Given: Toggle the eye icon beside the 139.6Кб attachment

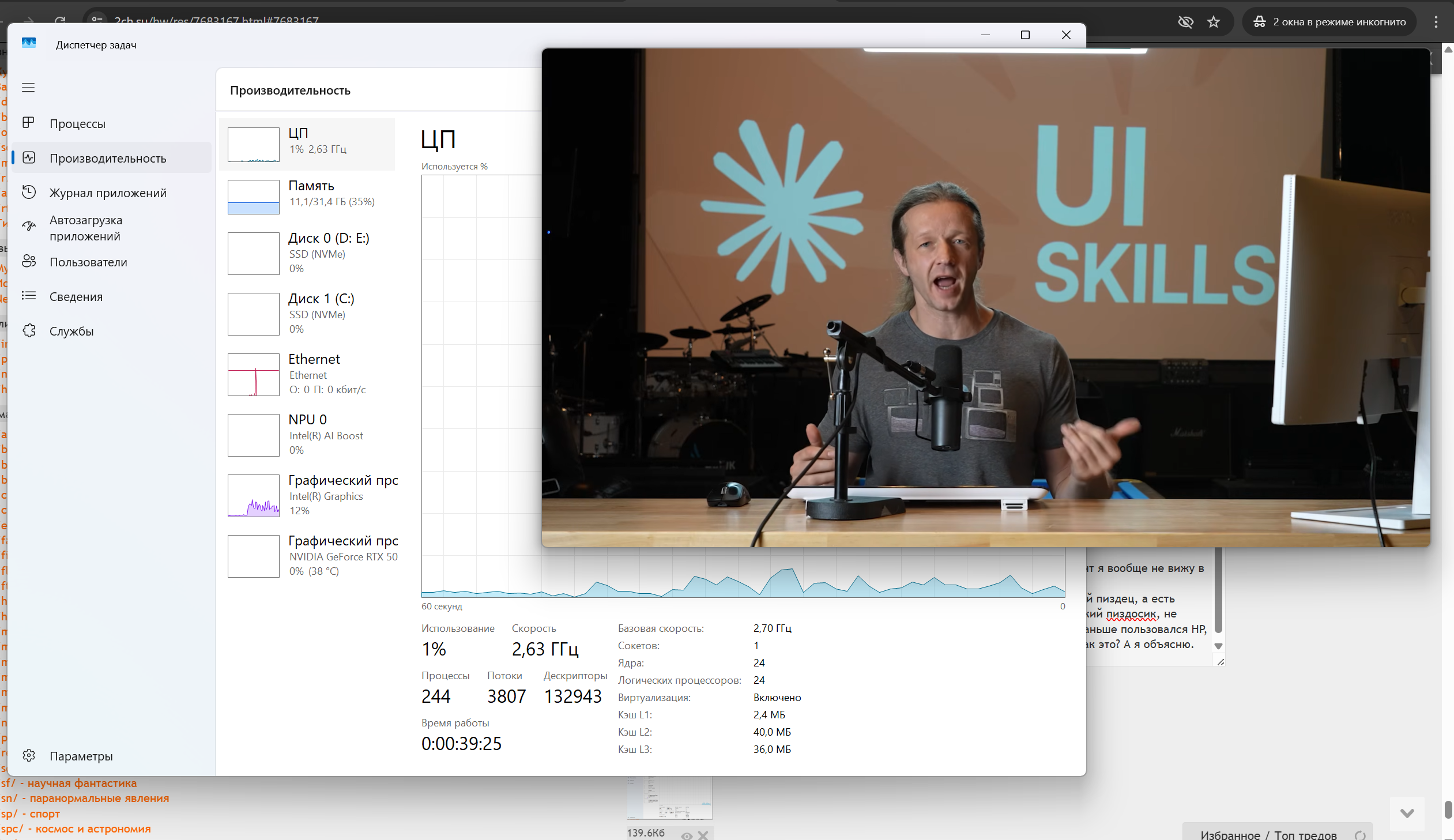Looking at the screenshot, I should (686, 835).
